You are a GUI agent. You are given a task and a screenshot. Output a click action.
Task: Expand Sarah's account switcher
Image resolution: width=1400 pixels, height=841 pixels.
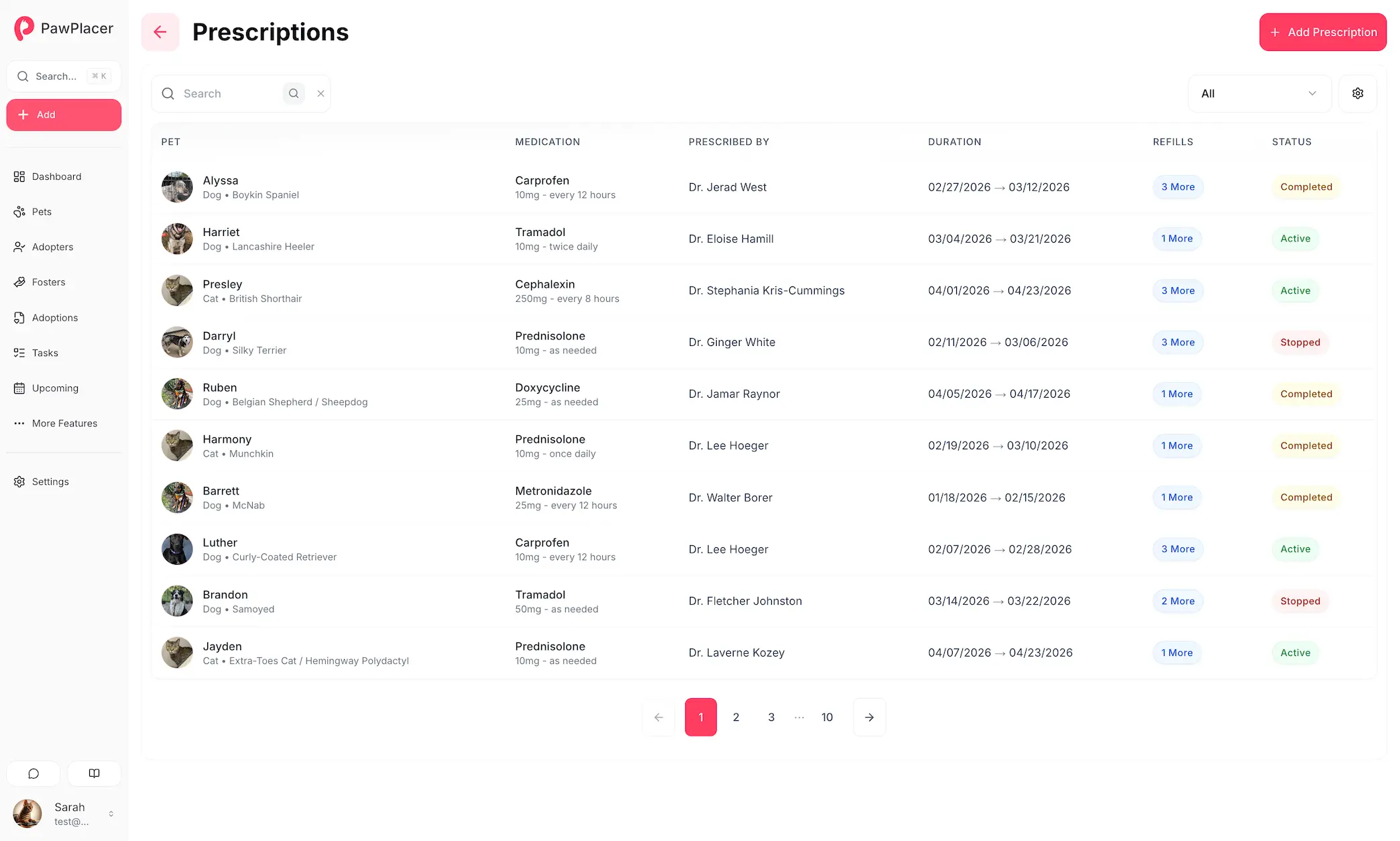(111, 814)
